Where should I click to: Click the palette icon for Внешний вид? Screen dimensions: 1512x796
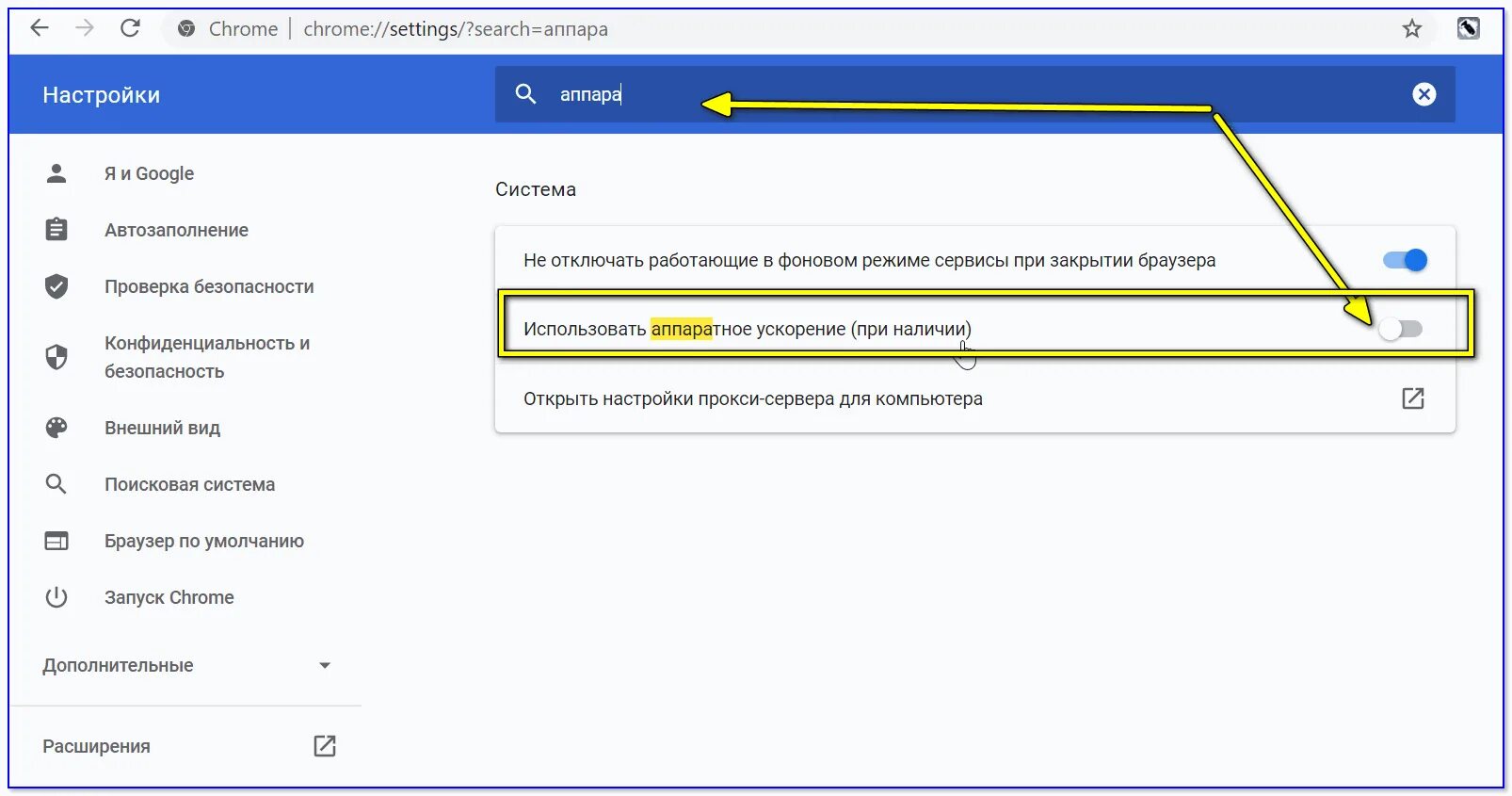[x=56, y=428]
